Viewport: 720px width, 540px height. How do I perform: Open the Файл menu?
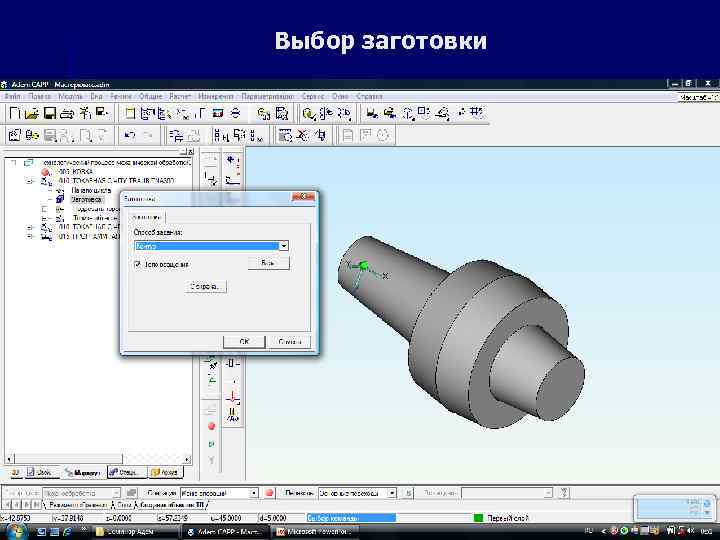pos(12,96)
